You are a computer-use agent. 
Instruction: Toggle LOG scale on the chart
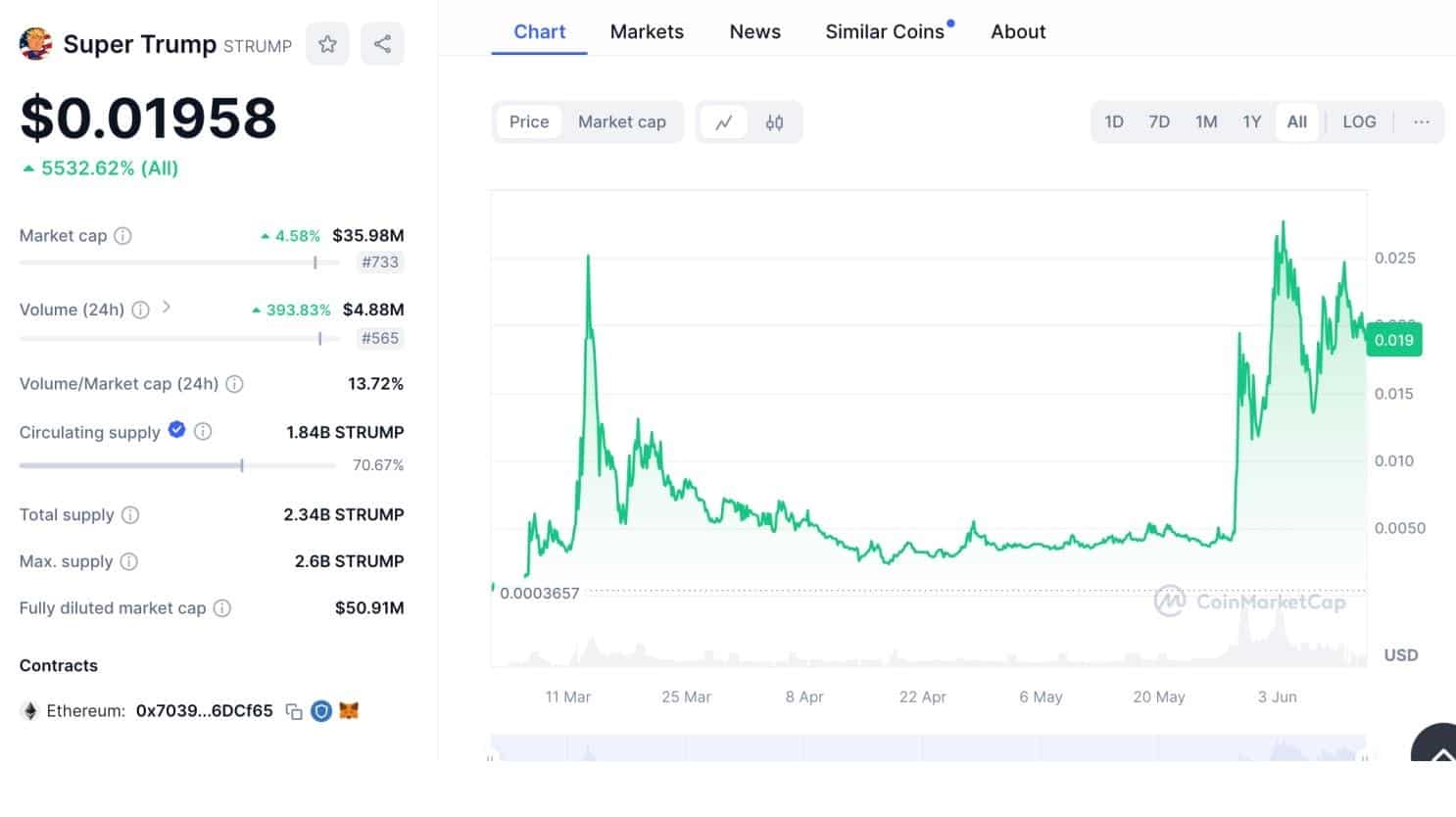(x=1359, y=121)
